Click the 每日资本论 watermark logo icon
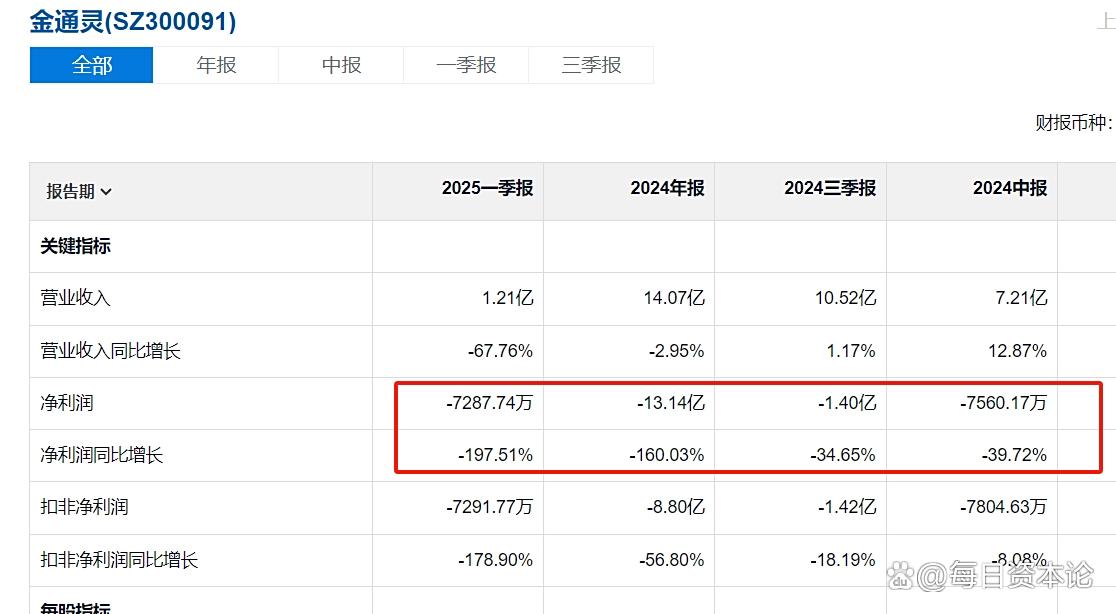1116x614 pixels. point(900,576)
